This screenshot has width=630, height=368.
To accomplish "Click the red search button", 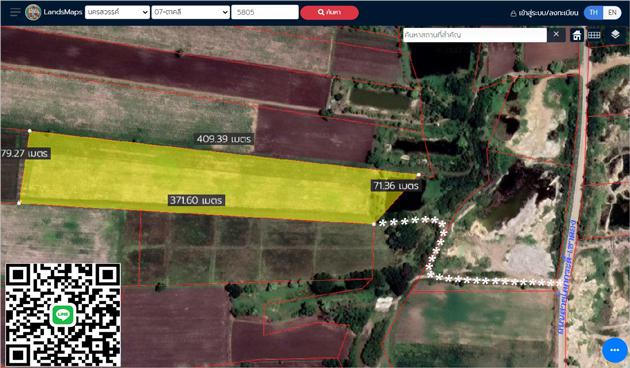I will [x=329, y=12].
